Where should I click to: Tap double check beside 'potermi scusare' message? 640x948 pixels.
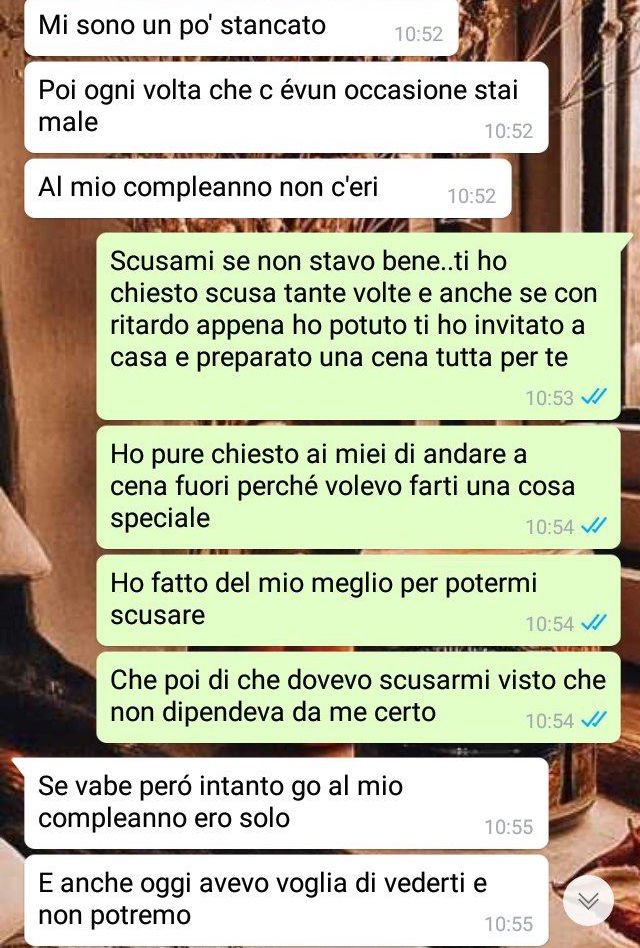tap(593, 623)
